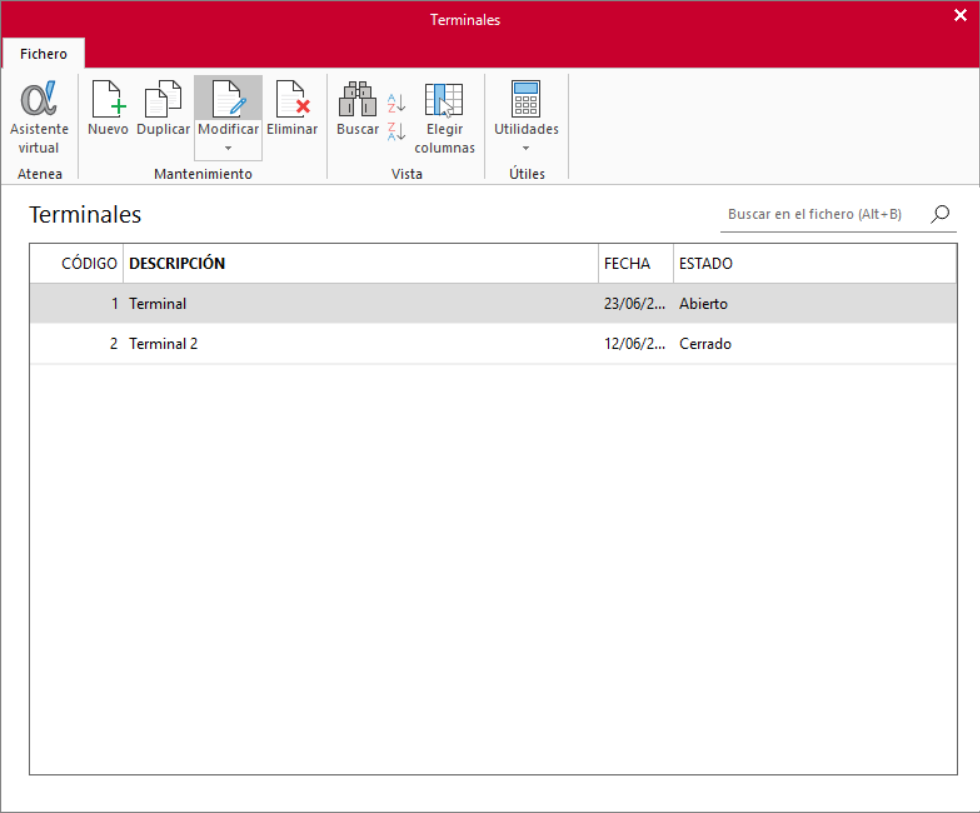Screen dimensions: 980x813
Task: Delete record using Eliminar icon
Action: (292, 99)
